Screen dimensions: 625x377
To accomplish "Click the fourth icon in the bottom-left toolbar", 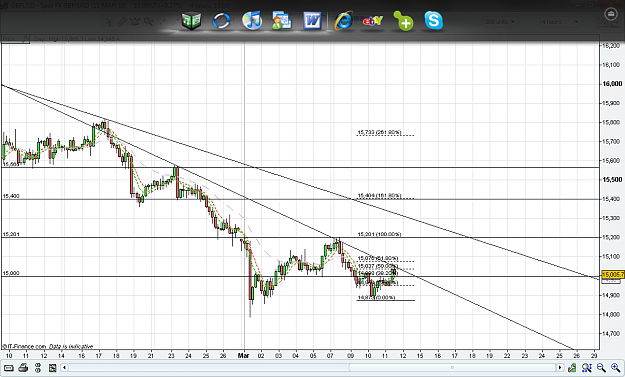I will click(52, 367).
